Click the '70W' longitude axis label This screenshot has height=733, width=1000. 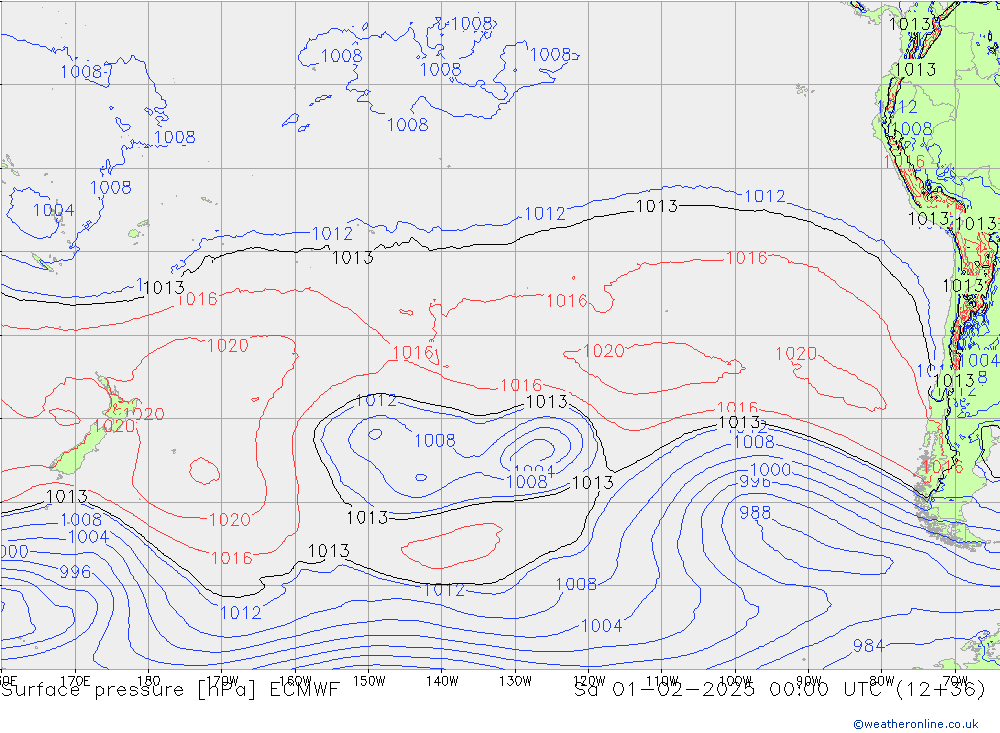[955, 680]
